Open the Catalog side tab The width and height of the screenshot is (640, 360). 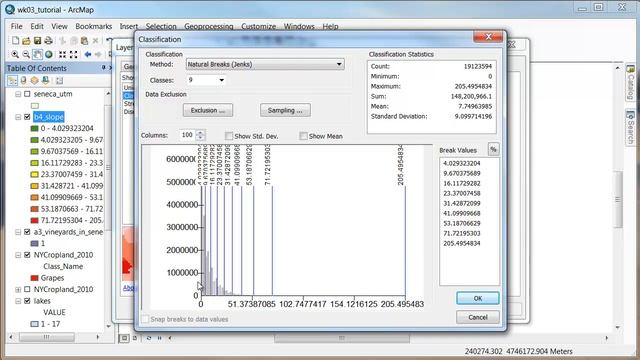[x=631, y=83]
